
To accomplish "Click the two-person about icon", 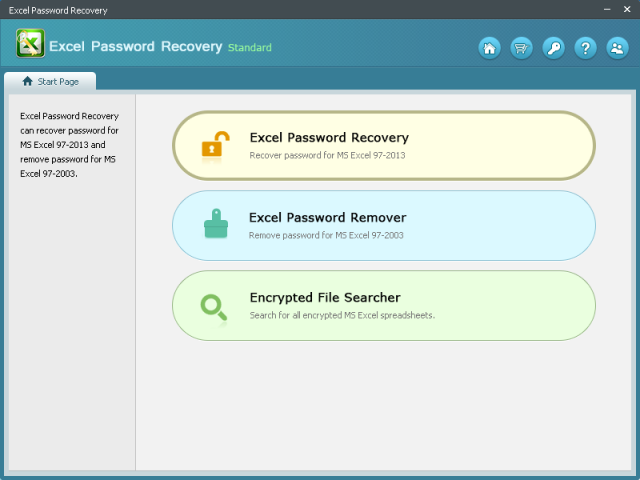I will click(617, 47).
